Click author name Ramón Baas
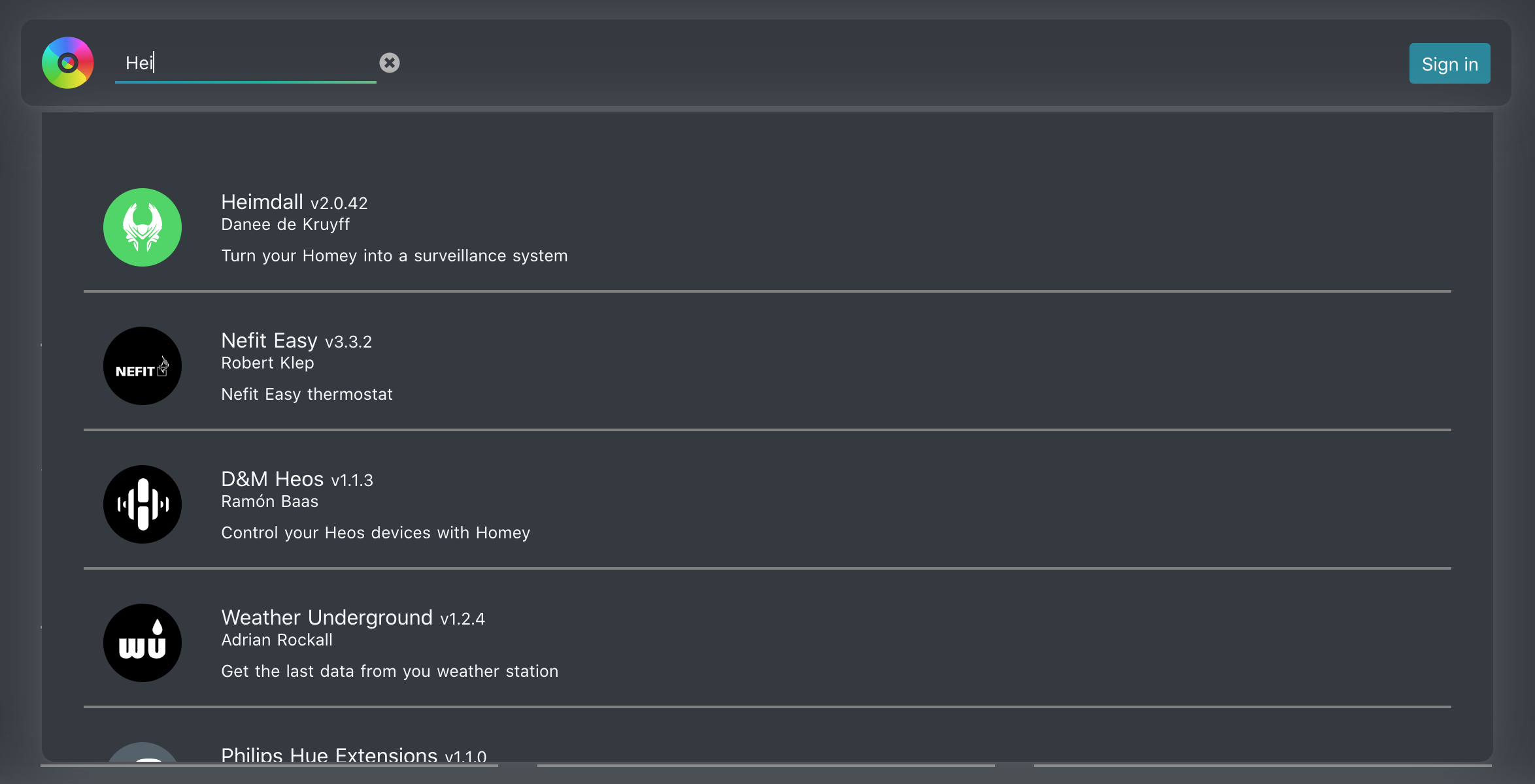This screenshot has height=784, width=1535. coord(269,502)
